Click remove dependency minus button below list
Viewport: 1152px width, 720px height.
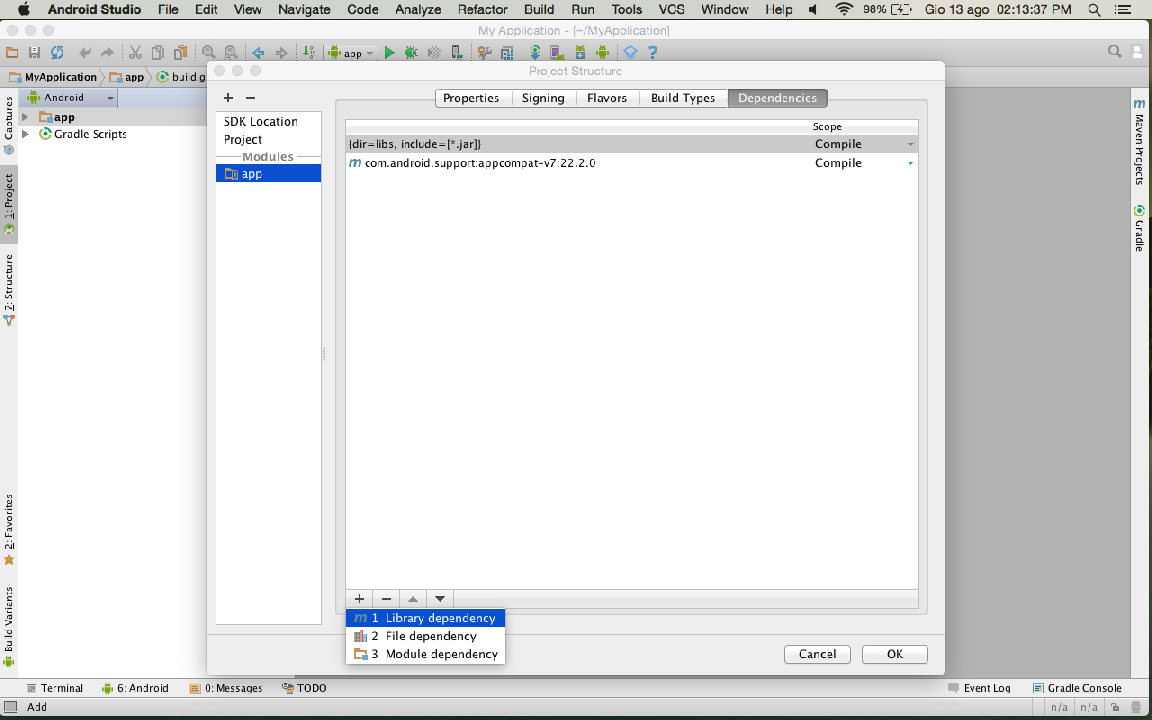(x=386, y=599)
